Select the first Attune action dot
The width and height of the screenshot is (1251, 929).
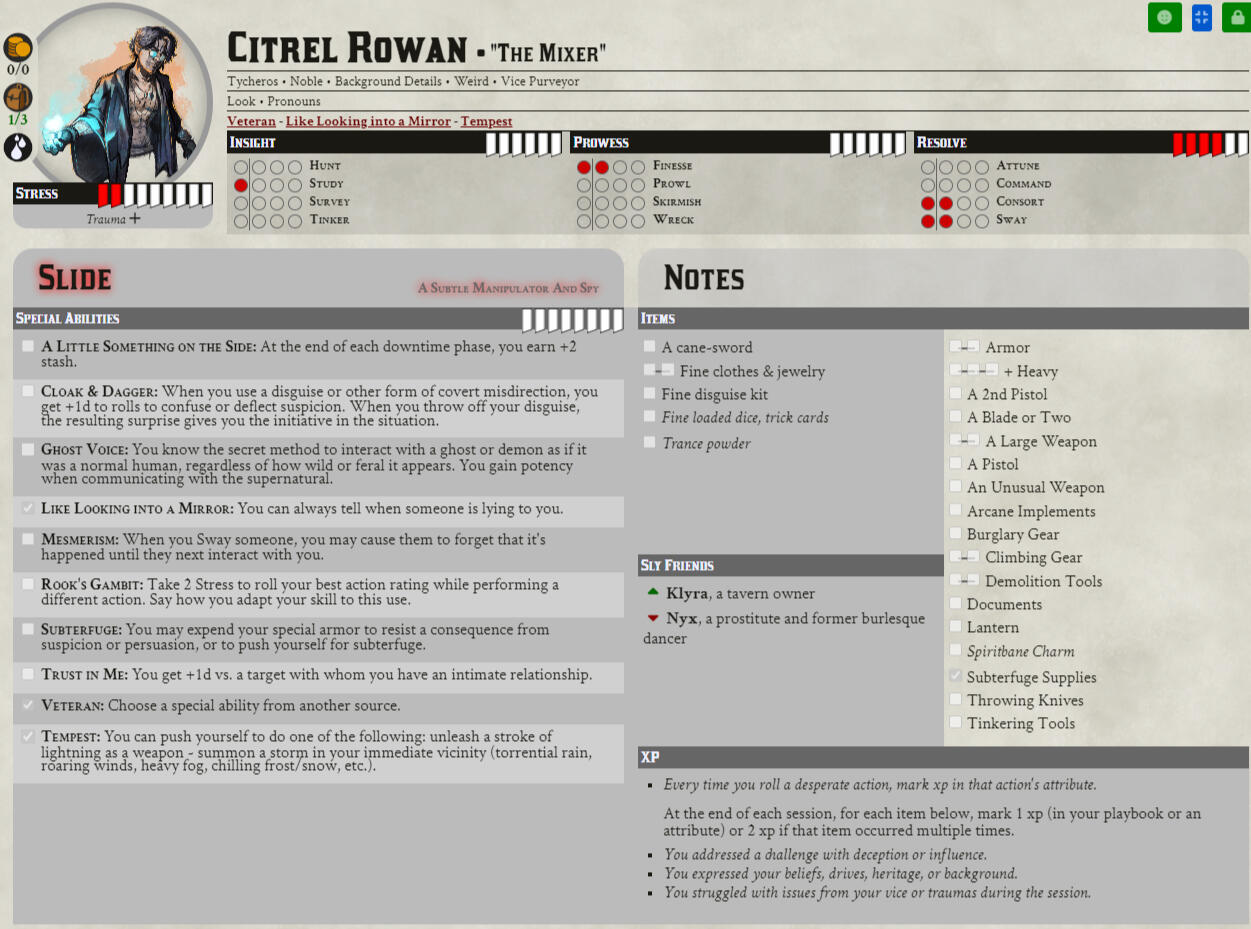tap(928, 167)
